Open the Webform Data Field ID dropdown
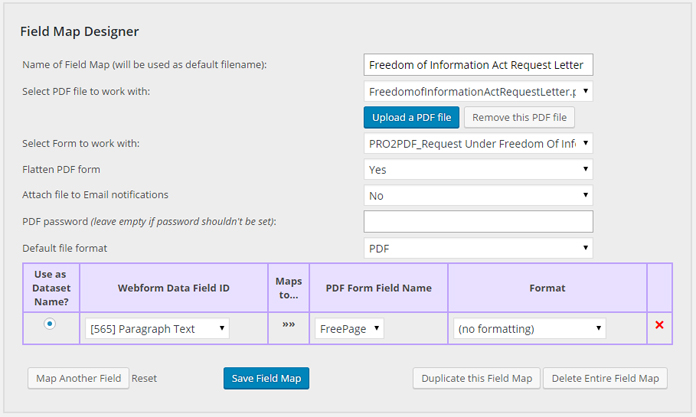The image size is (696, 417). [x=157, y=328]
